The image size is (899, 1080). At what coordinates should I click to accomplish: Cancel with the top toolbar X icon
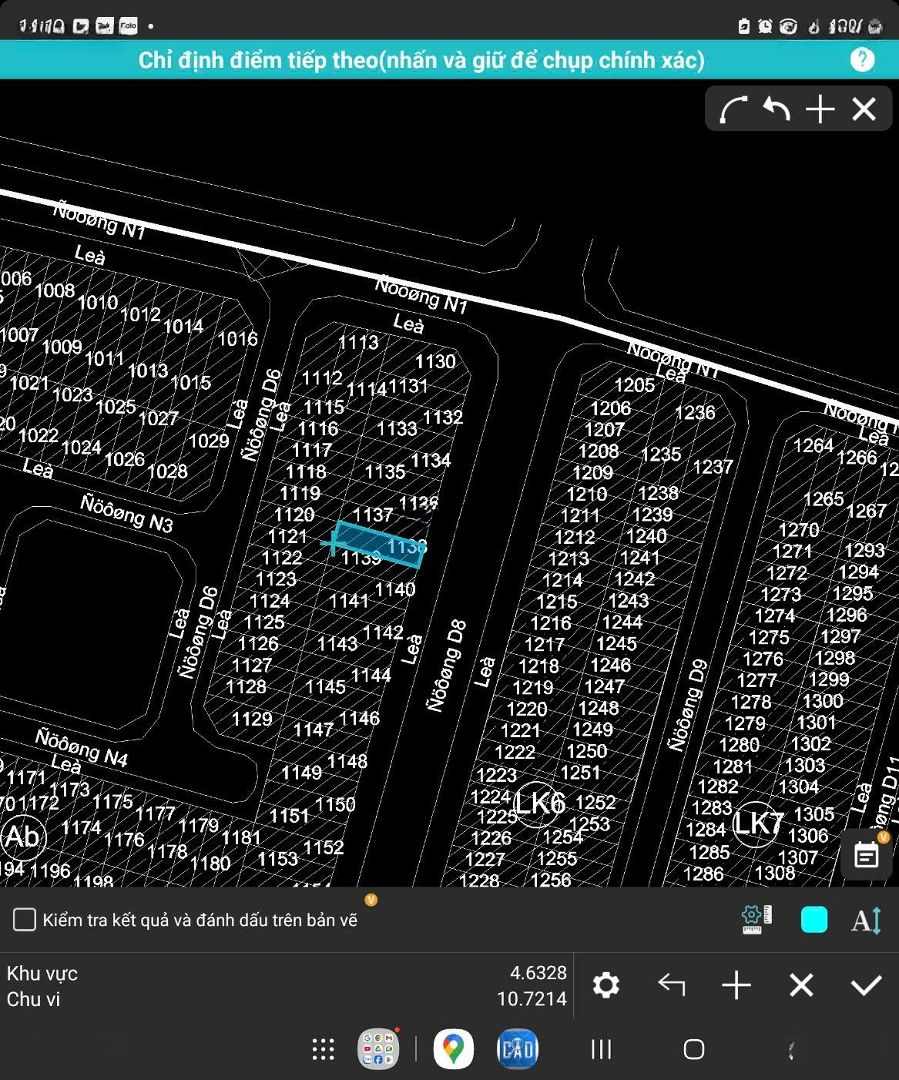click(x=864, y=109)
